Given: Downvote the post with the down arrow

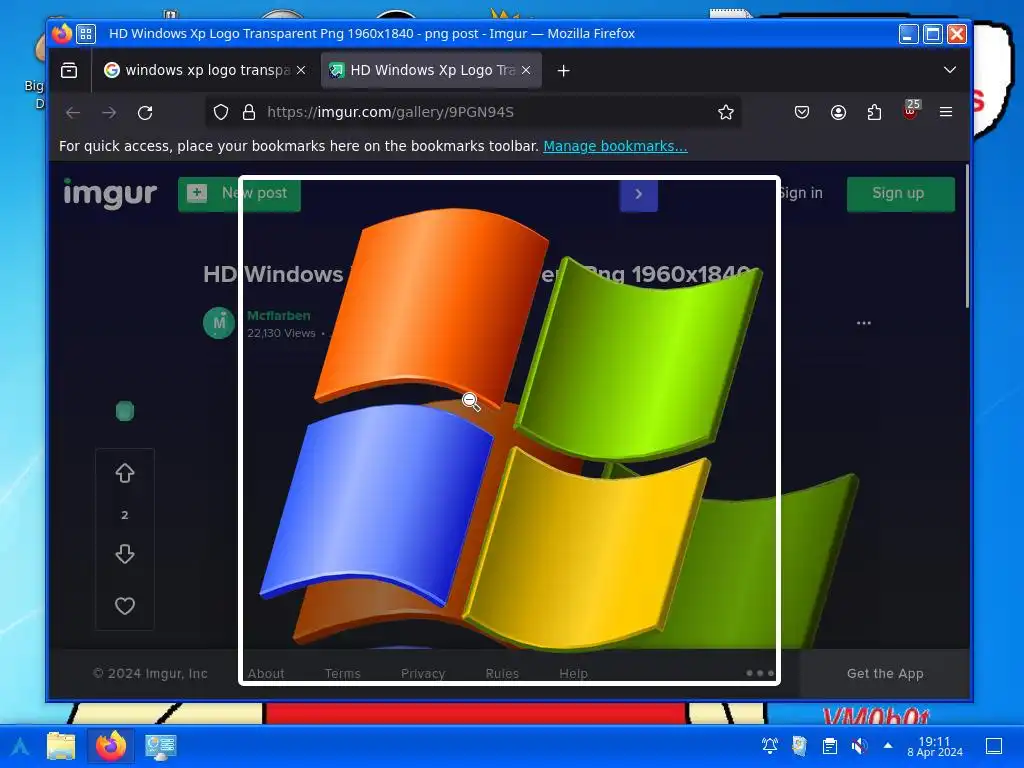Looking at the screenshot, I should click(x=125, y=554).
